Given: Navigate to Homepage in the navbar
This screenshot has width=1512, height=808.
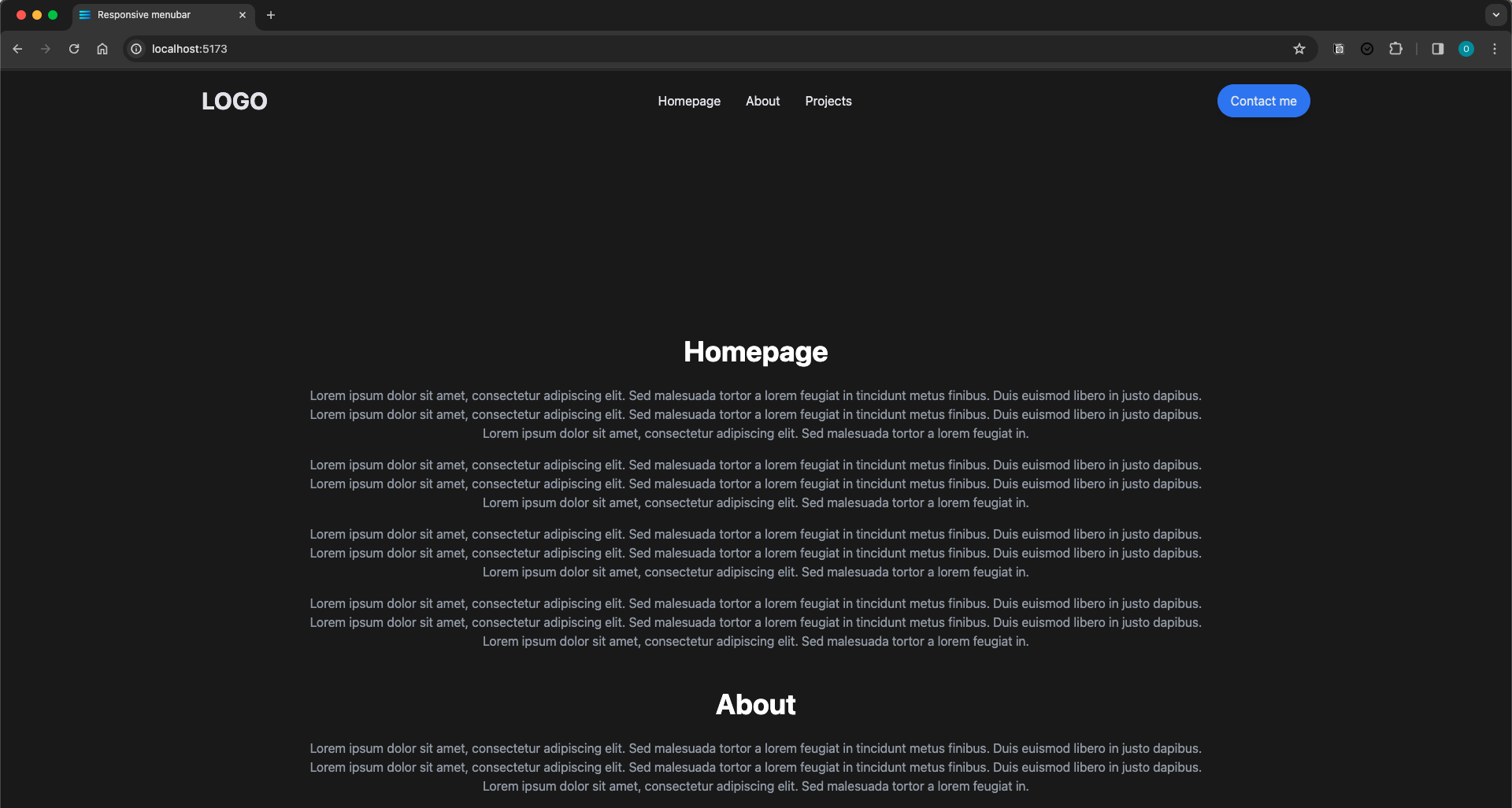Looking at the screenshot, I should (689, 101).
